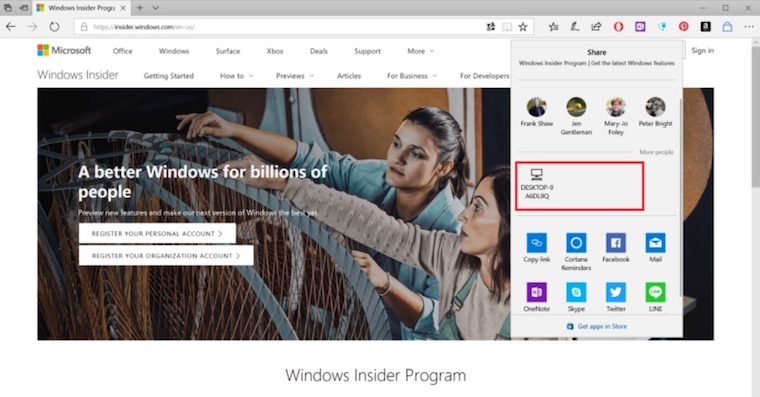Open Get apps in Store link
Image resolution: width=760 pixels, height=397 pixels.
point(597,326)
